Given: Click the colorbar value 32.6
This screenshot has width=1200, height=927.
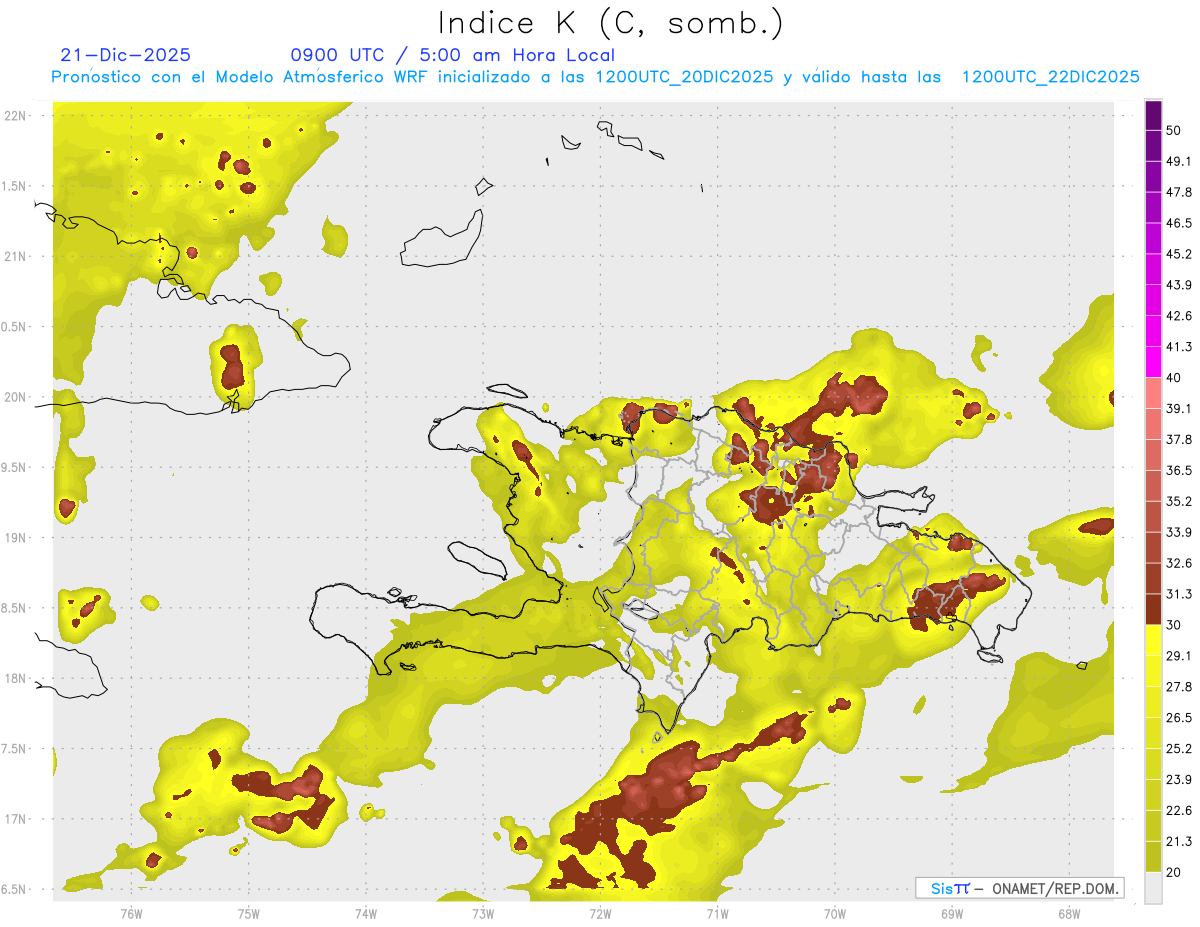Looking at the screenshot, I should [x=1179, y=563].
